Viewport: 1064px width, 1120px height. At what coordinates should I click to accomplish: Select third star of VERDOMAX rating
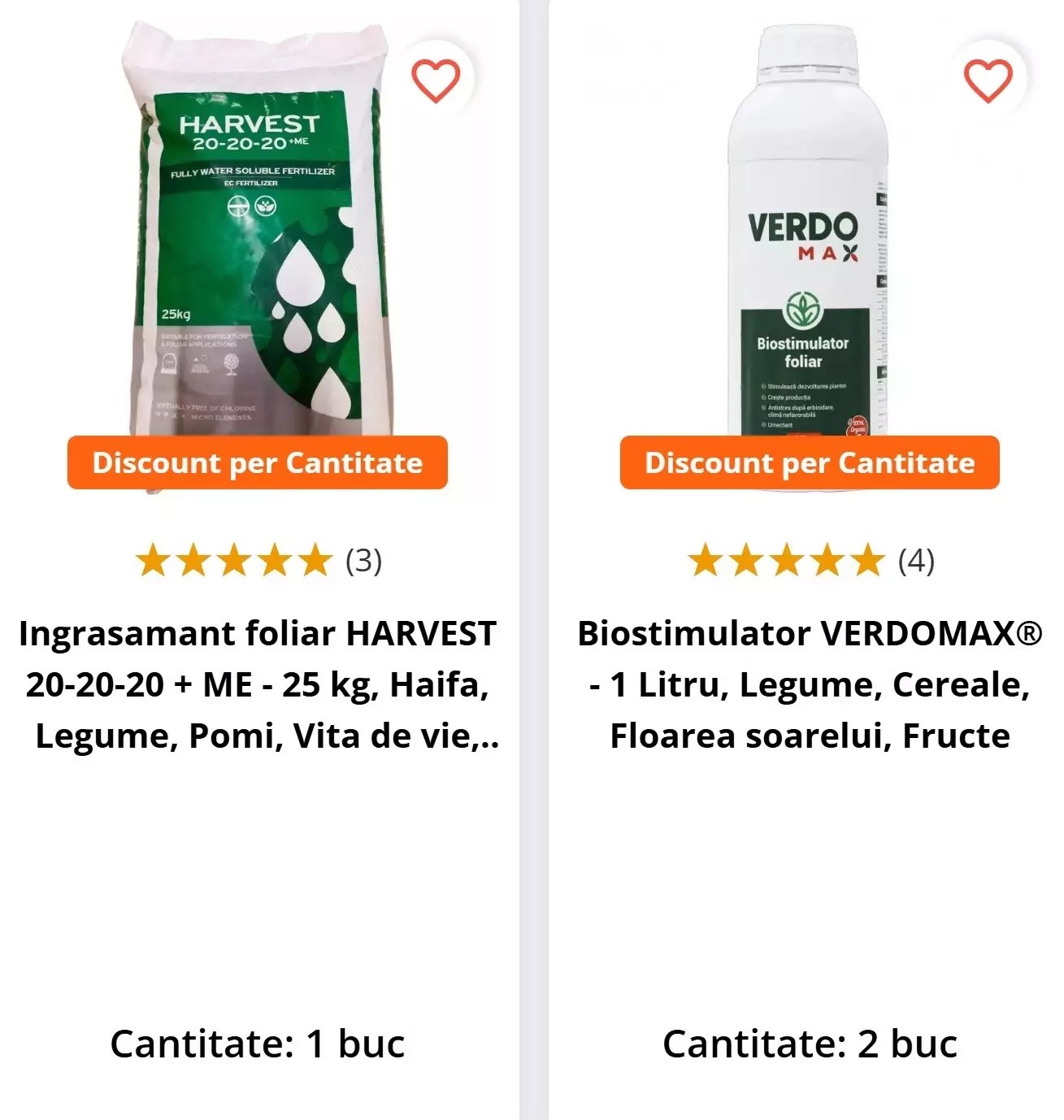(x=786, y=561)
